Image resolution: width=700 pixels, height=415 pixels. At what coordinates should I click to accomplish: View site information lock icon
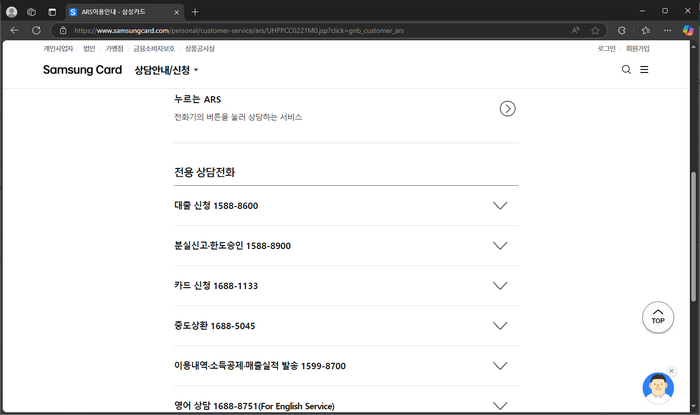click(63, 30)
